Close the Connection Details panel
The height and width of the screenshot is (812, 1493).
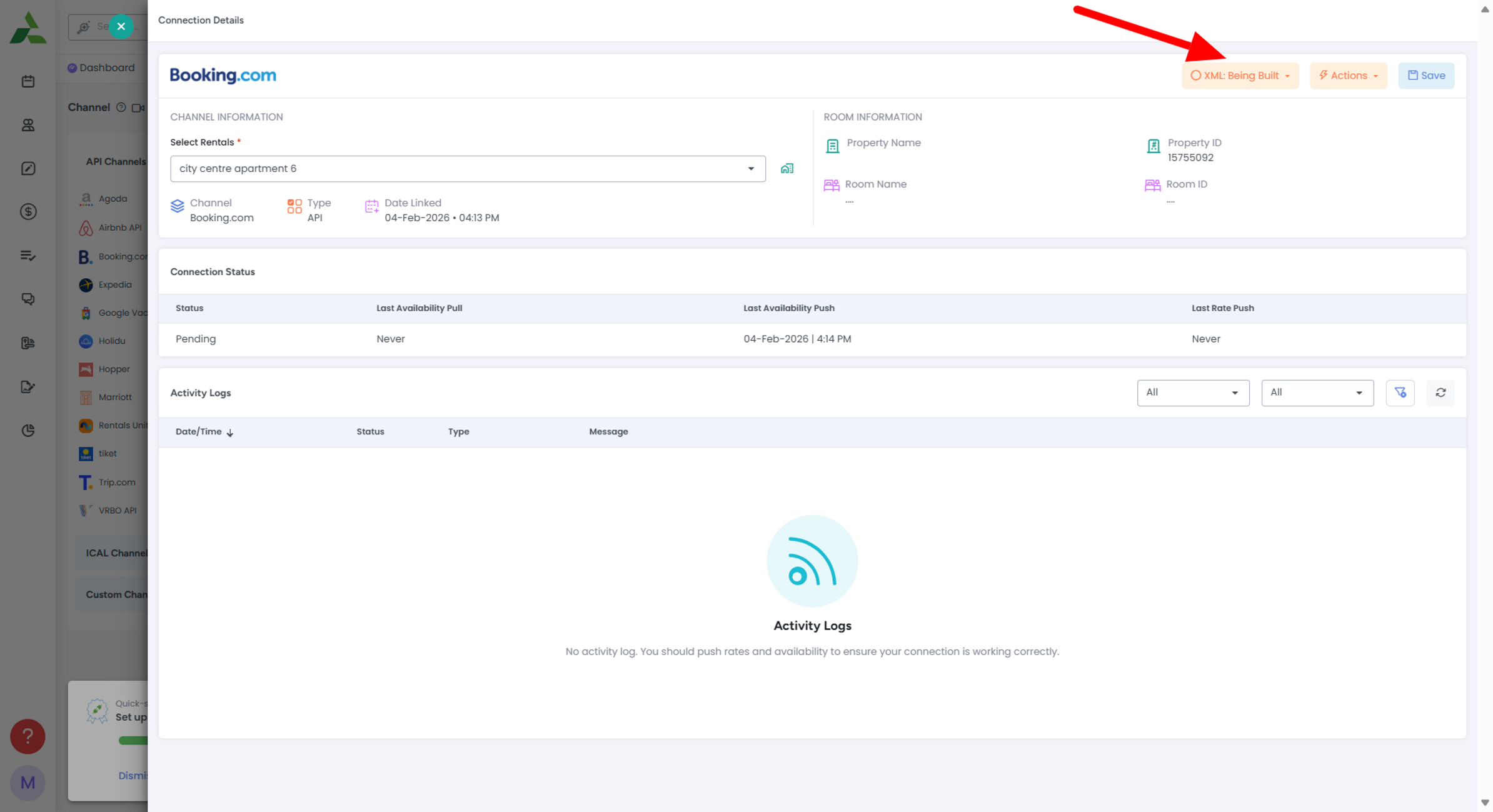[x=121, y=26]
